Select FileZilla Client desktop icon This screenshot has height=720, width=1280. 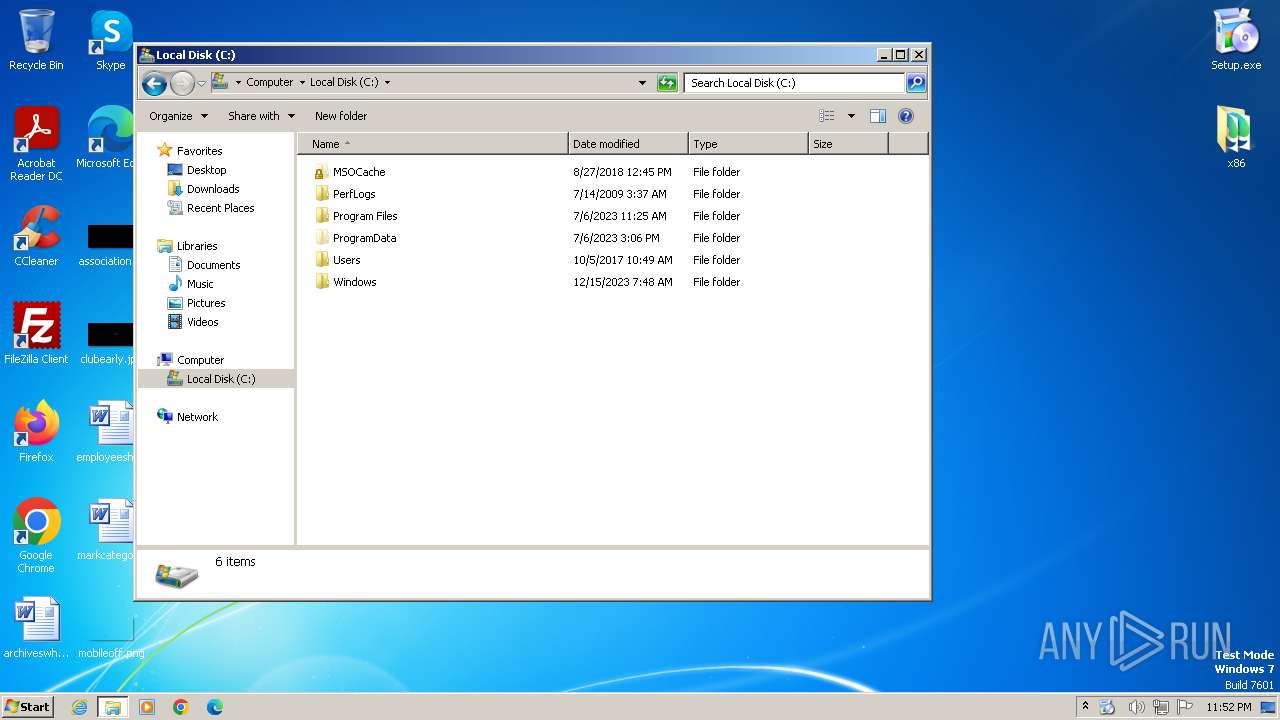pyautogui.click(x=36, y=334)
